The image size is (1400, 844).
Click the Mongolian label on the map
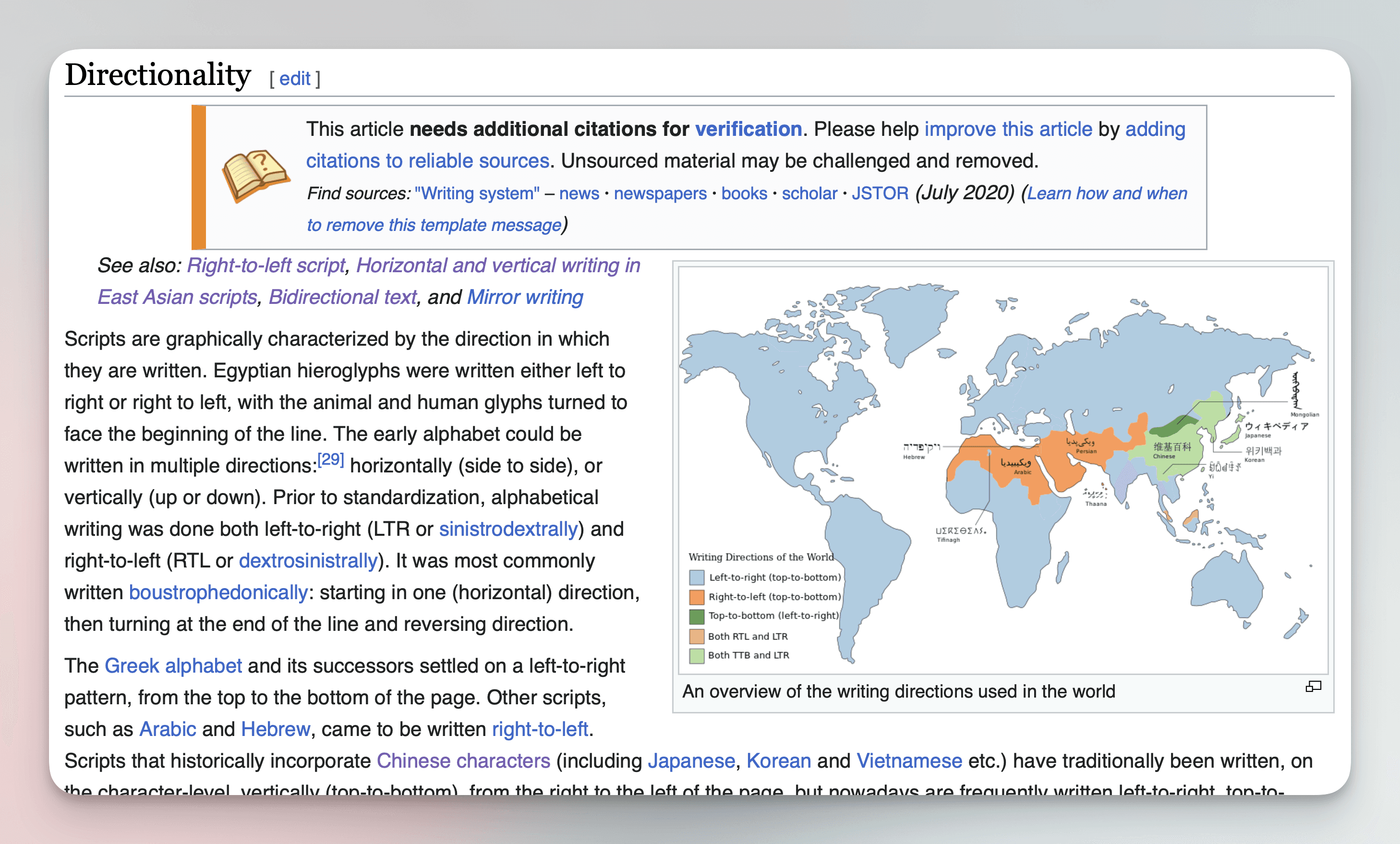click(1304, 414)
